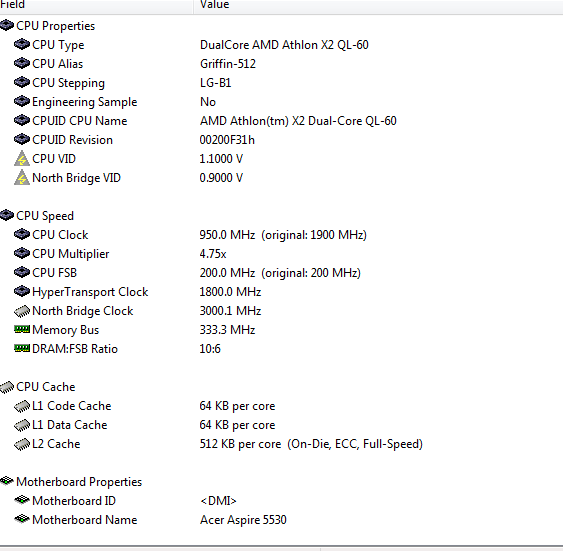Click the AMD Athlon QL-60 CPUID name value

298,121
